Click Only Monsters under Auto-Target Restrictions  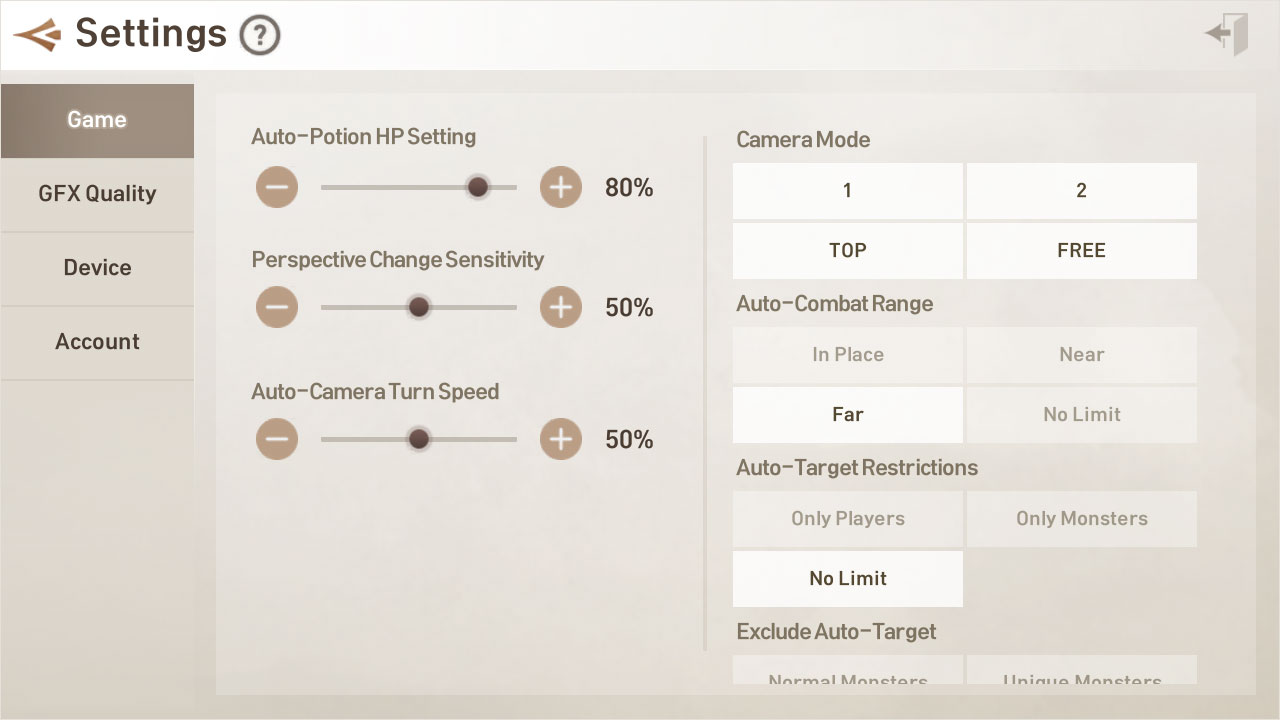click(1081, 518)
